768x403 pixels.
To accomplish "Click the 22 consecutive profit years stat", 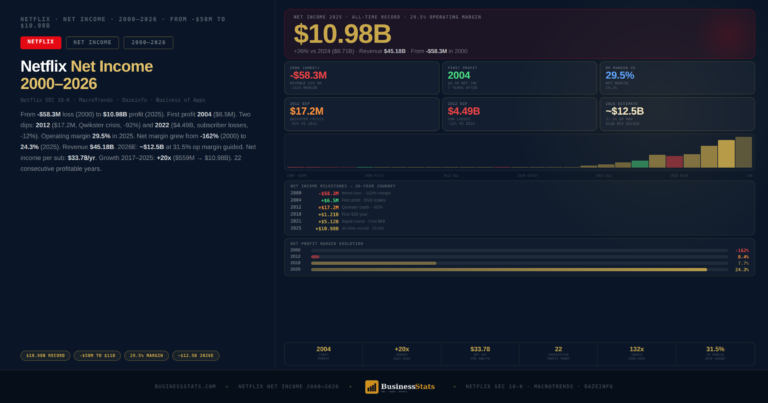I will [558, 354].
